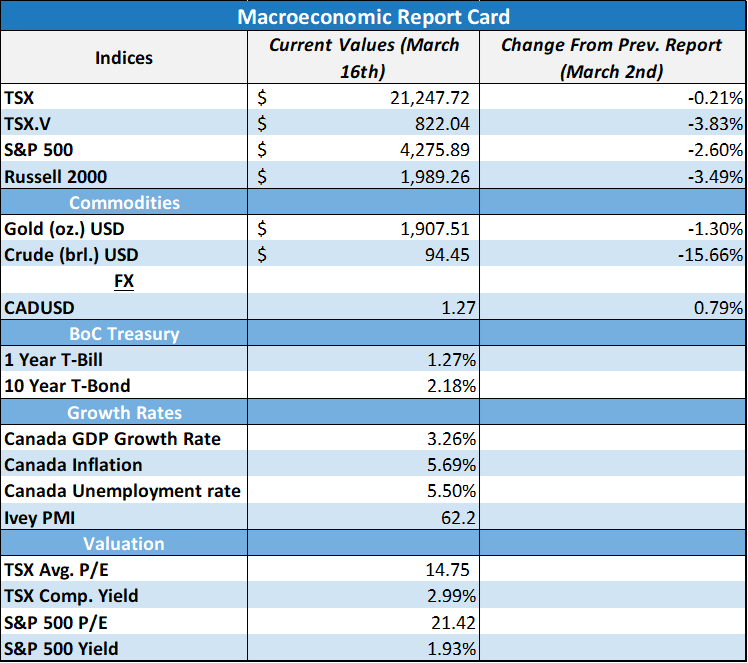Image resolution: width=748 pixels, height=663 pixels.
Task: Click the Macroeconomic Report Card title
Action: tap(374, 17)
